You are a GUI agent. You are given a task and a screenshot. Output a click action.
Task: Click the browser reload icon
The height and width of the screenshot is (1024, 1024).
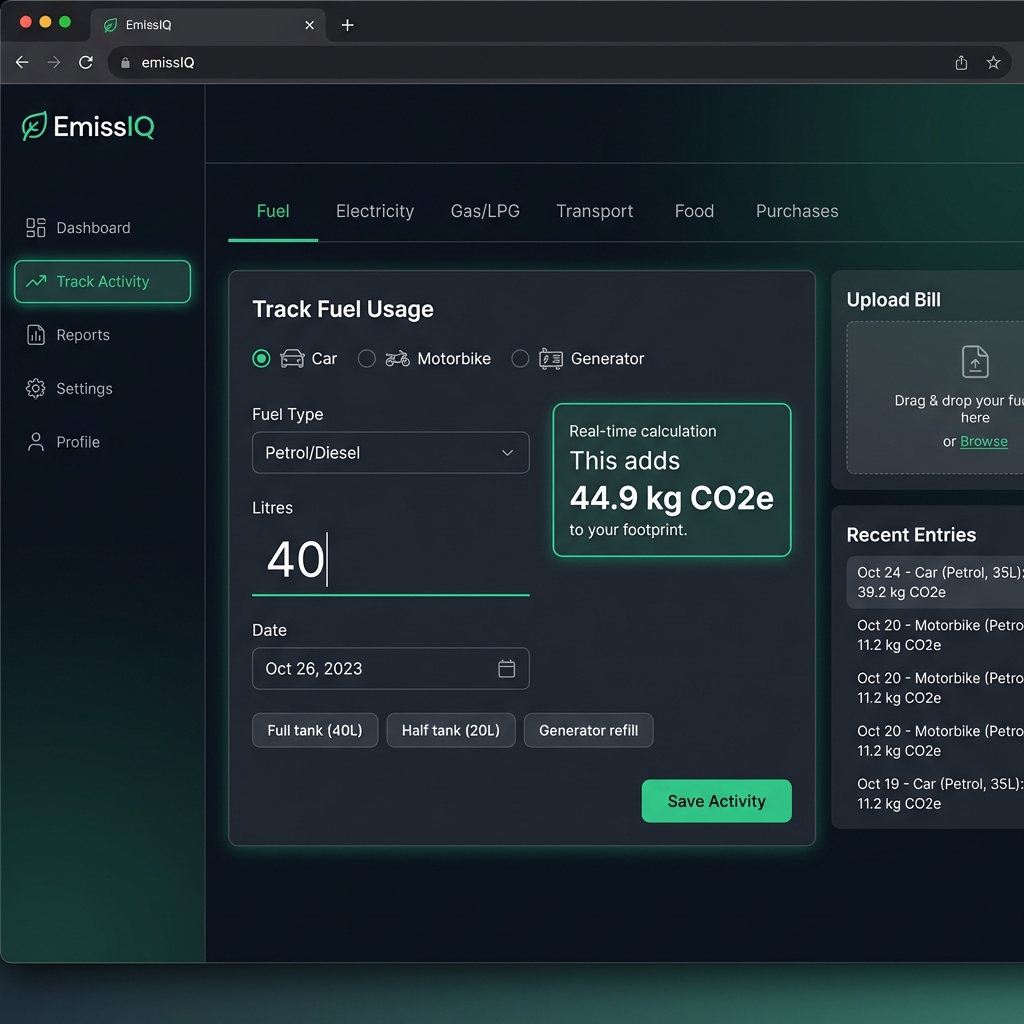(86, 62)
